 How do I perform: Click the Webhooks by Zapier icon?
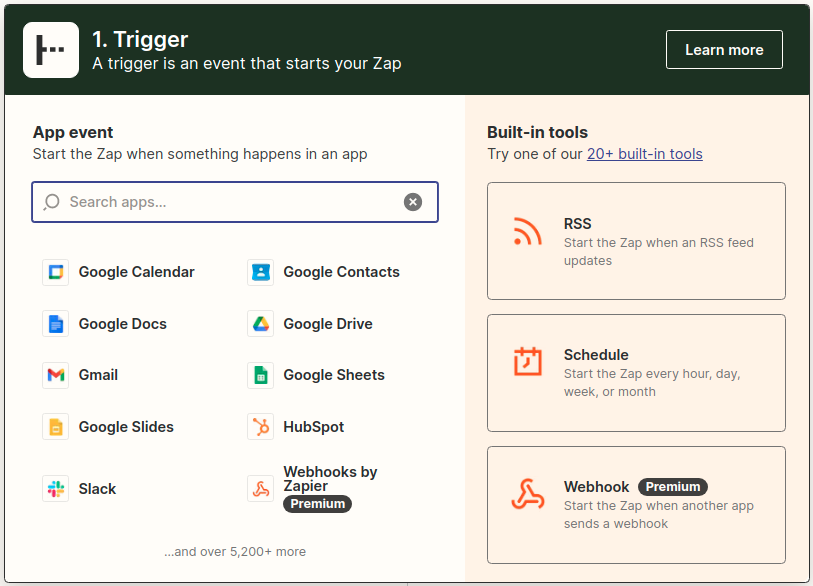click(260, 489)
